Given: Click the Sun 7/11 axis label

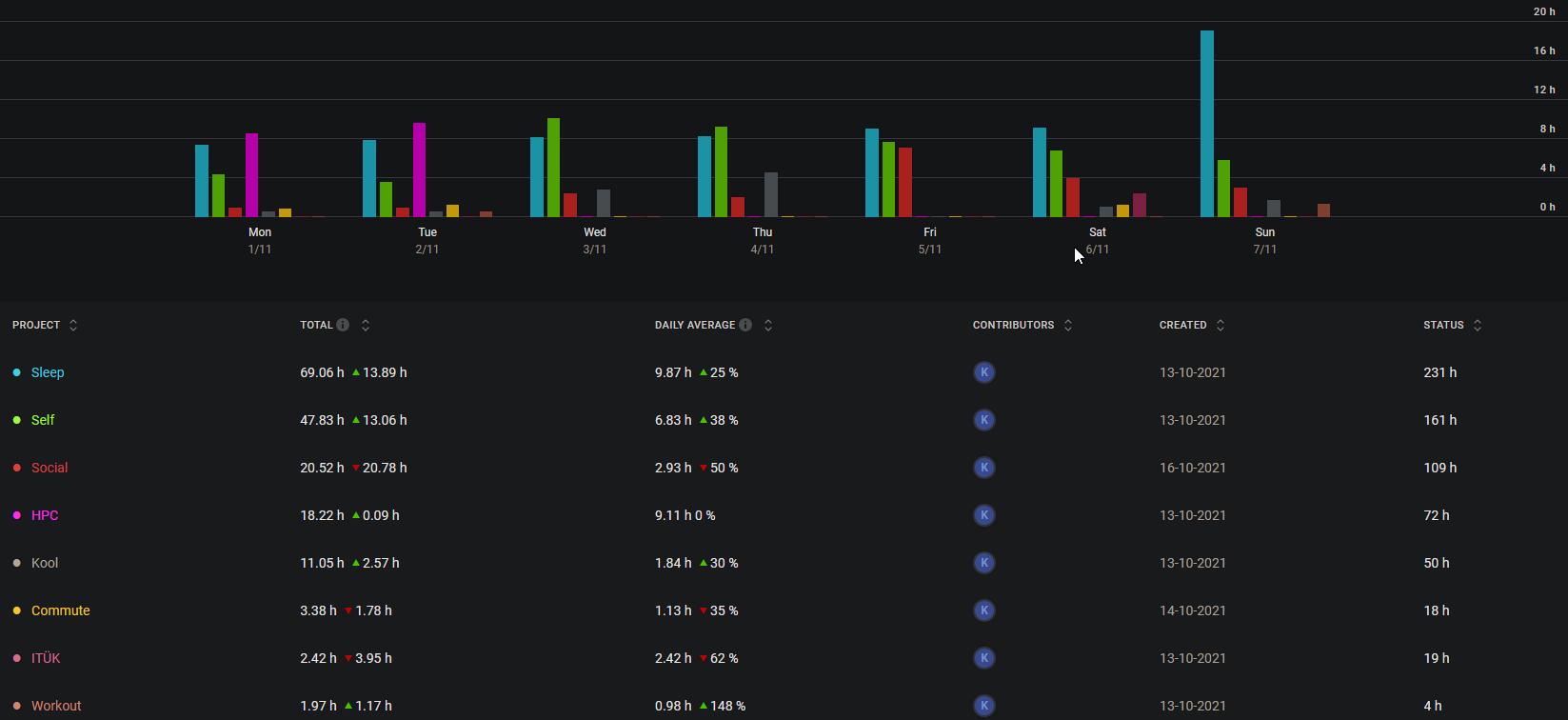Looking at the screenshot, I should tap(1265, 241).
